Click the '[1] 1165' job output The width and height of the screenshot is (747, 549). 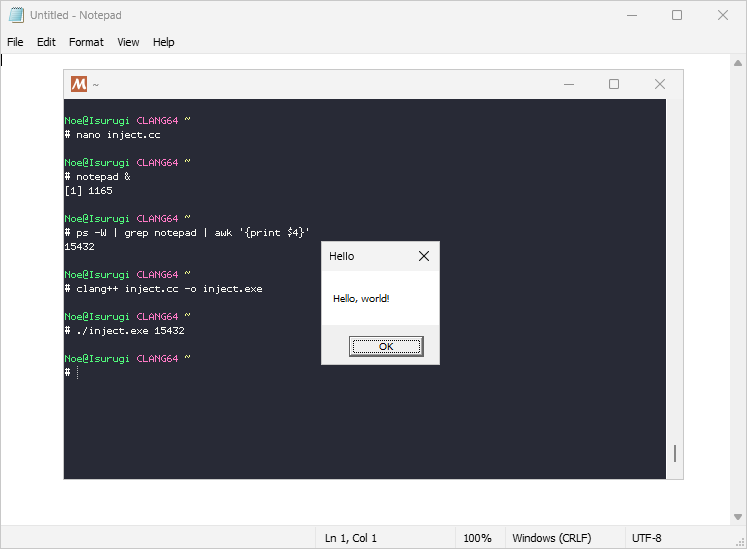(89, 191)
